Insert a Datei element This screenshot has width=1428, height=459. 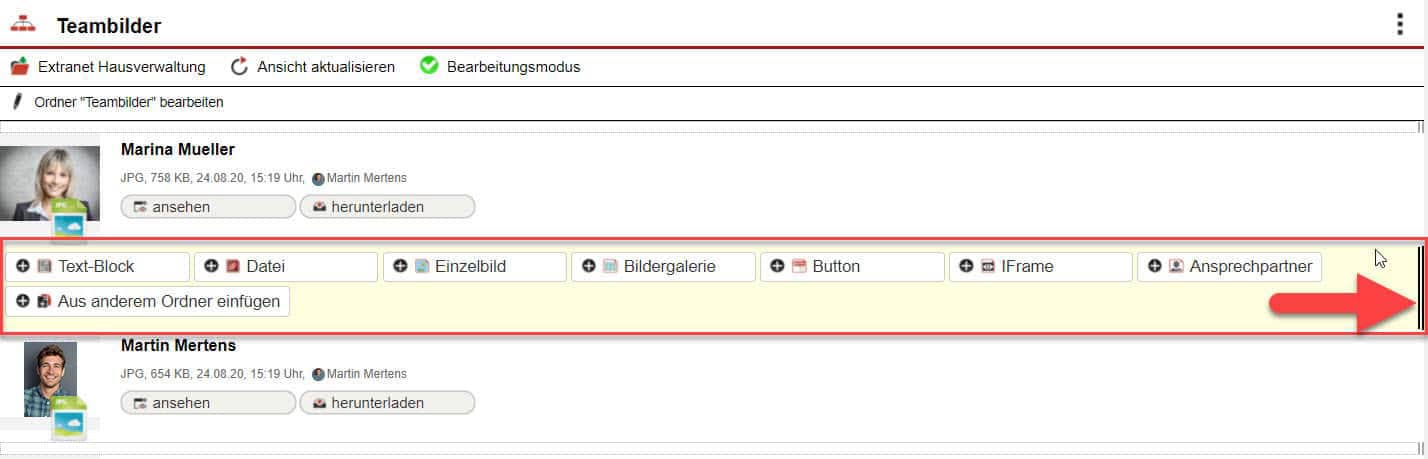[285, 267]
